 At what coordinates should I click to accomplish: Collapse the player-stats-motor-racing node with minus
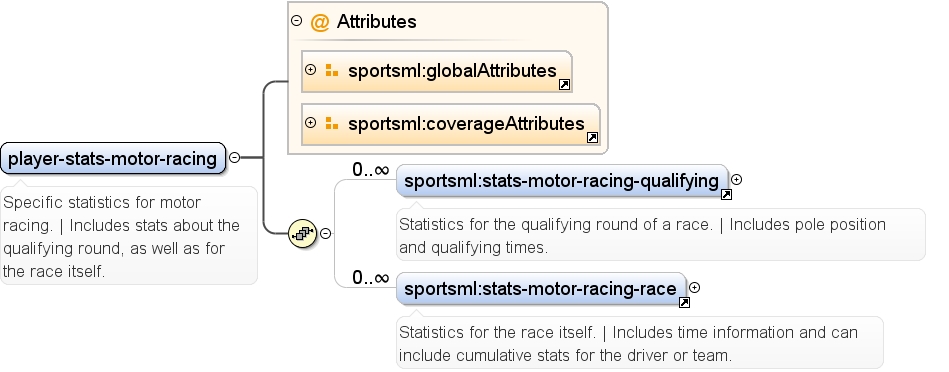(234, 157)
